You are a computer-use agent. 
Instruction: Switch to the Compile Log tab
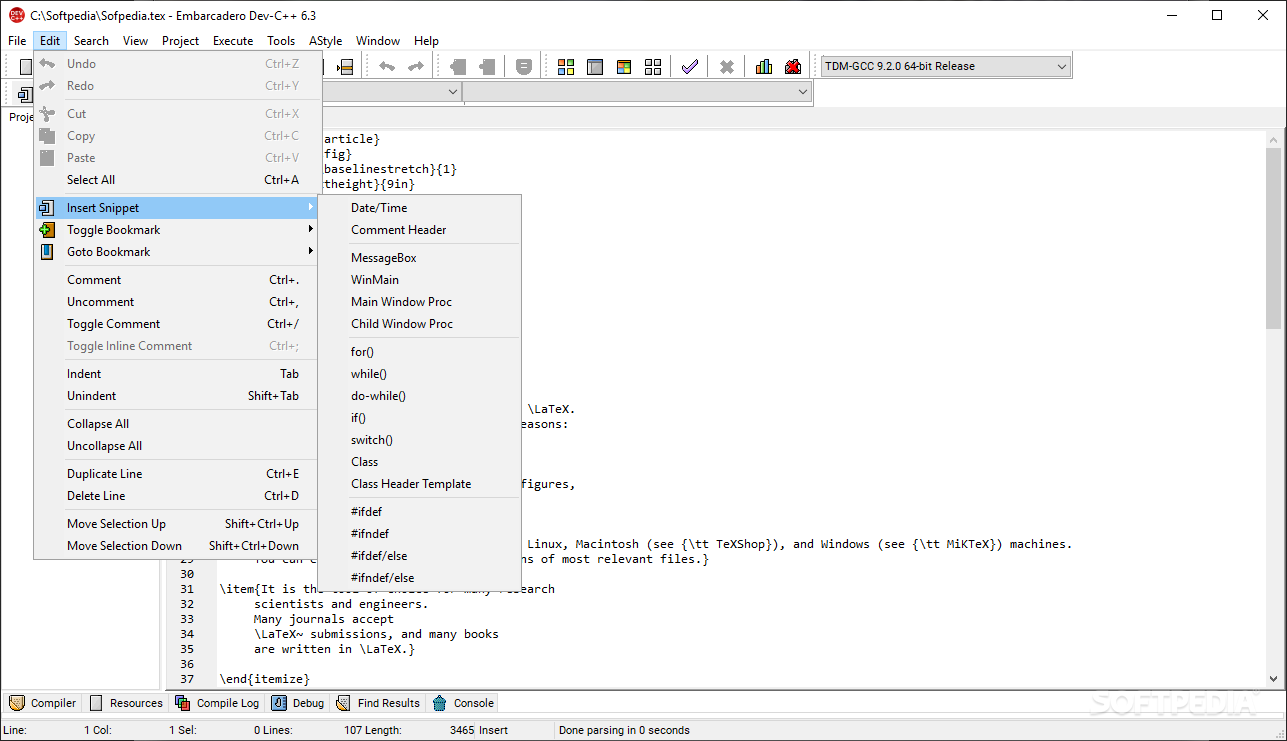pos(217,703)
